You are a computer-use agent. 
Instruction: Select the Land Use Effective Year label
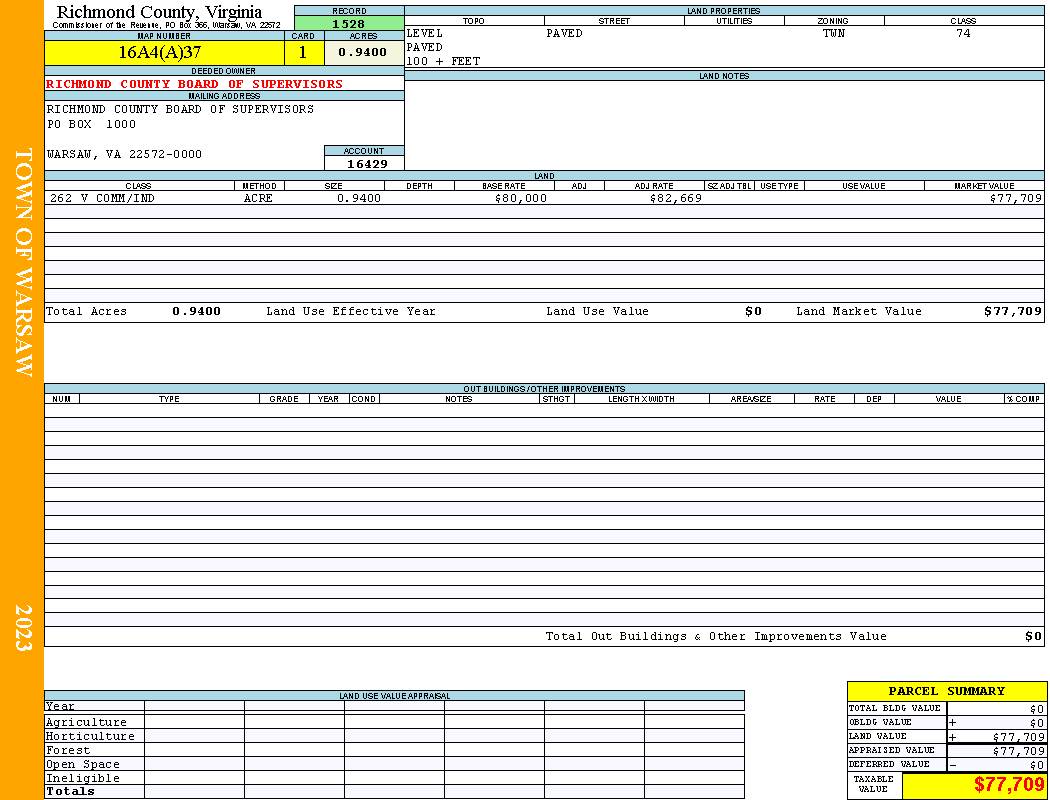click(x=351, y=311)
